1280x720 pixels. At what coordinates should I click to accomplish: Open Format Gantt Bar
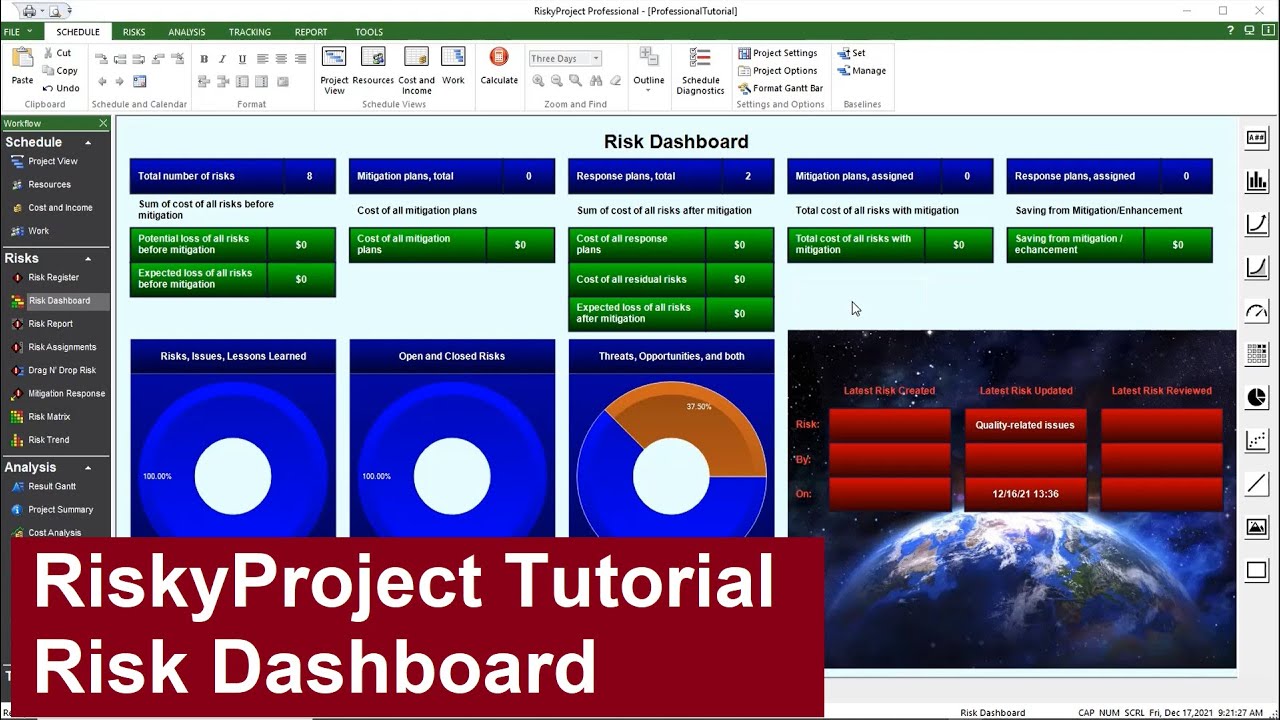click(x=781, y=88)
